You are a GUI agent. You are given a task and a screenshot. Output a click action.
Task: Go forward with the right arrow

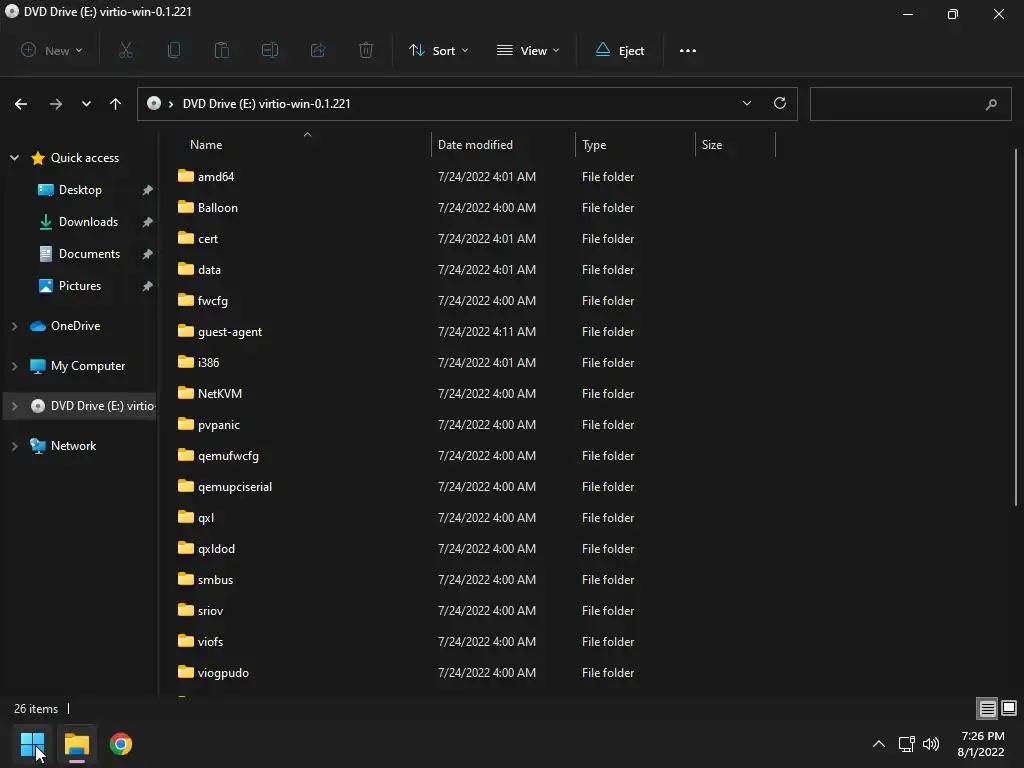pos(56,104)
